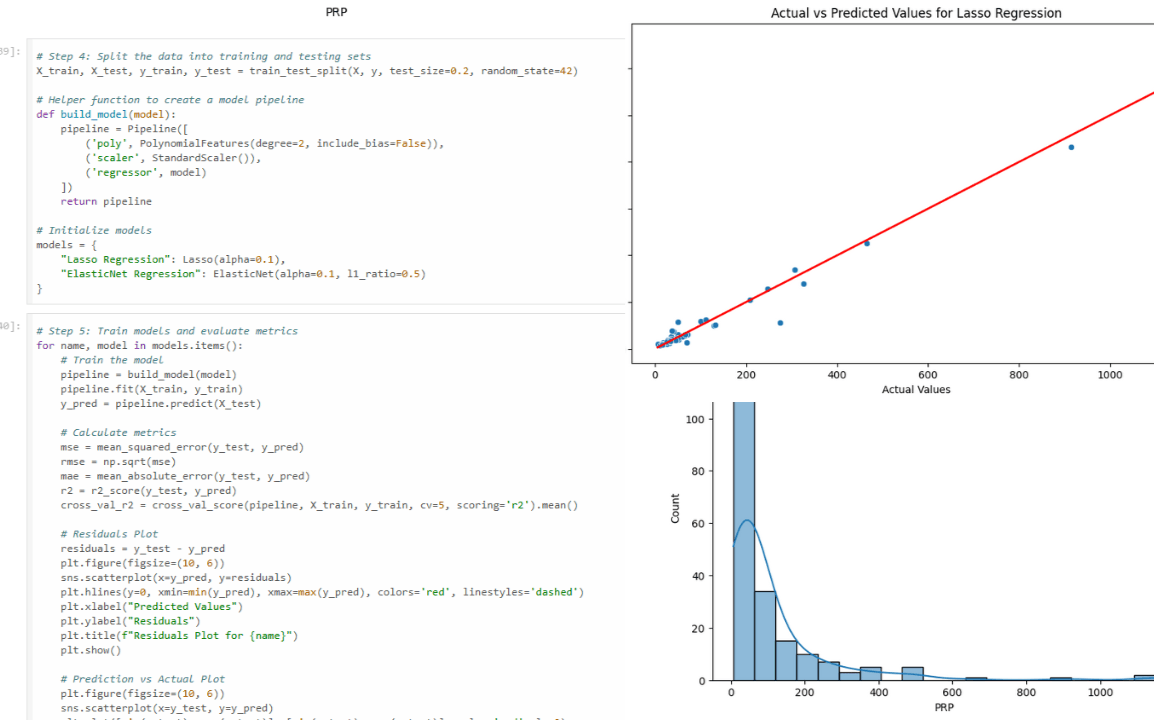This screenshot has width=1154, height=720.
Task: Click the 'r2 = r2_score(y_test, y_pred)' line
Action: [x=149, y=490]
